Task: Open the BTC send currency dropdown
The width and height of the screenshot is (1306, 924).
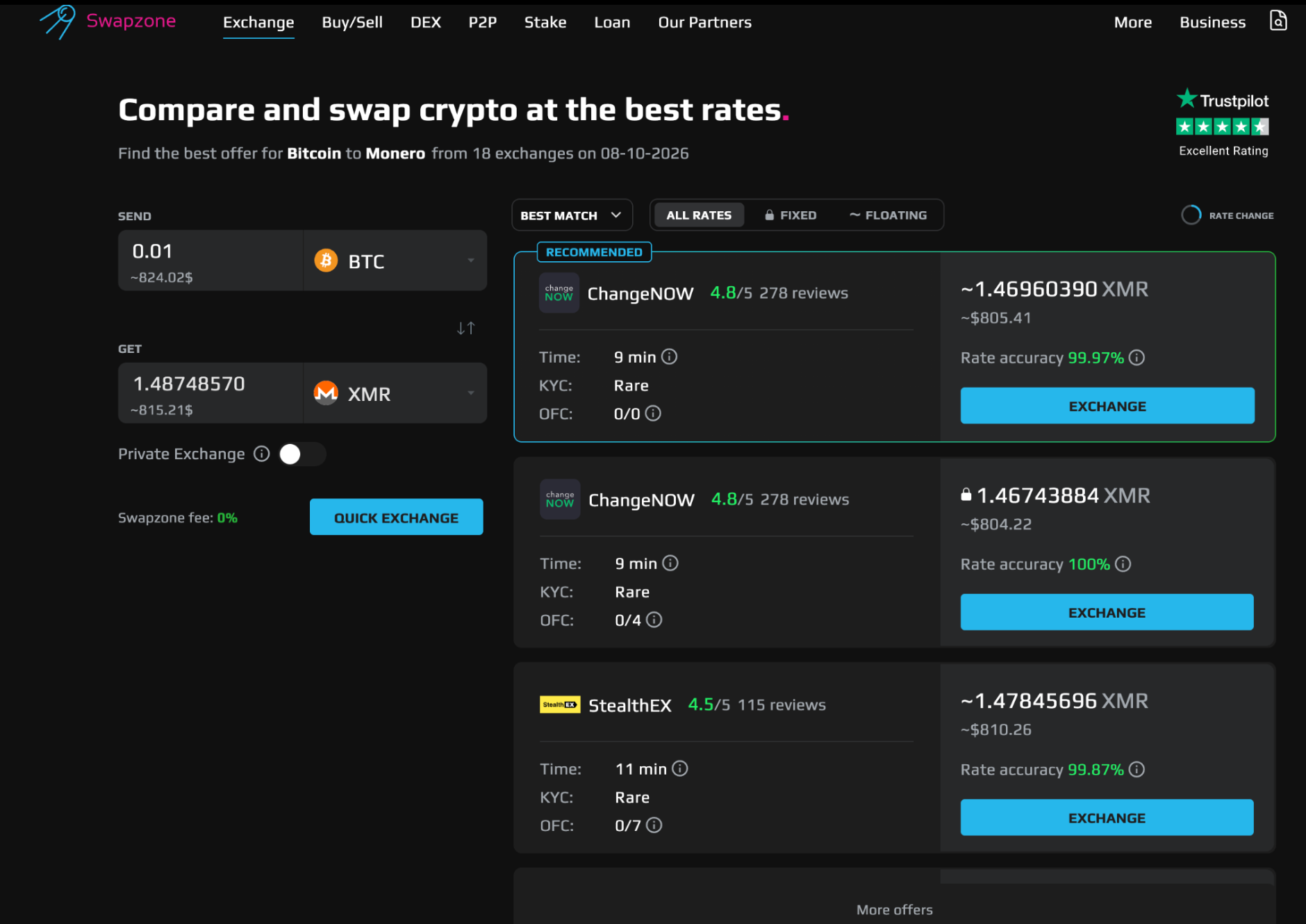Action: 395,261
